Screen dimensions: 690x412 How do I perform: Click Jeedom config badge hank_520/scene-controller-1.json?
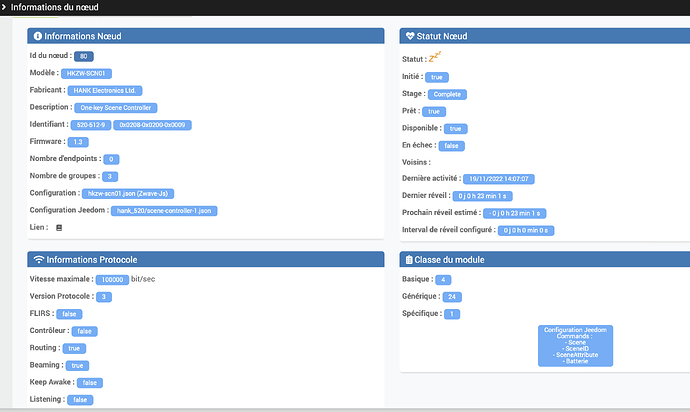(x=164, y=211)
